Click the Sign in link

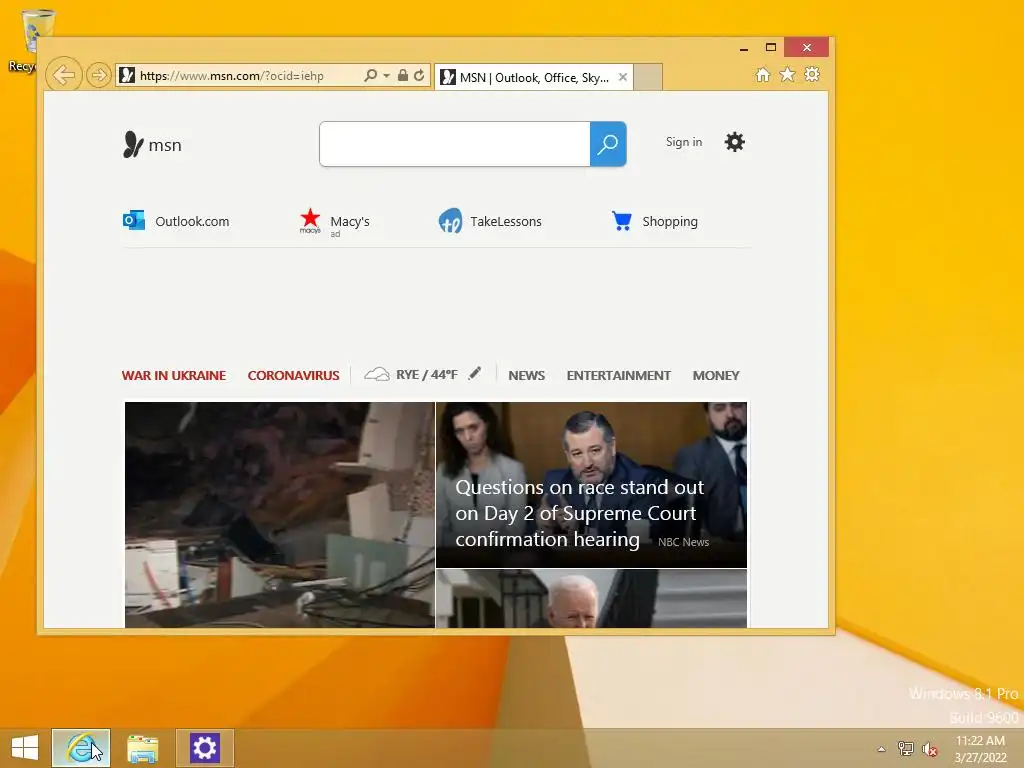(x=684, y=142)
